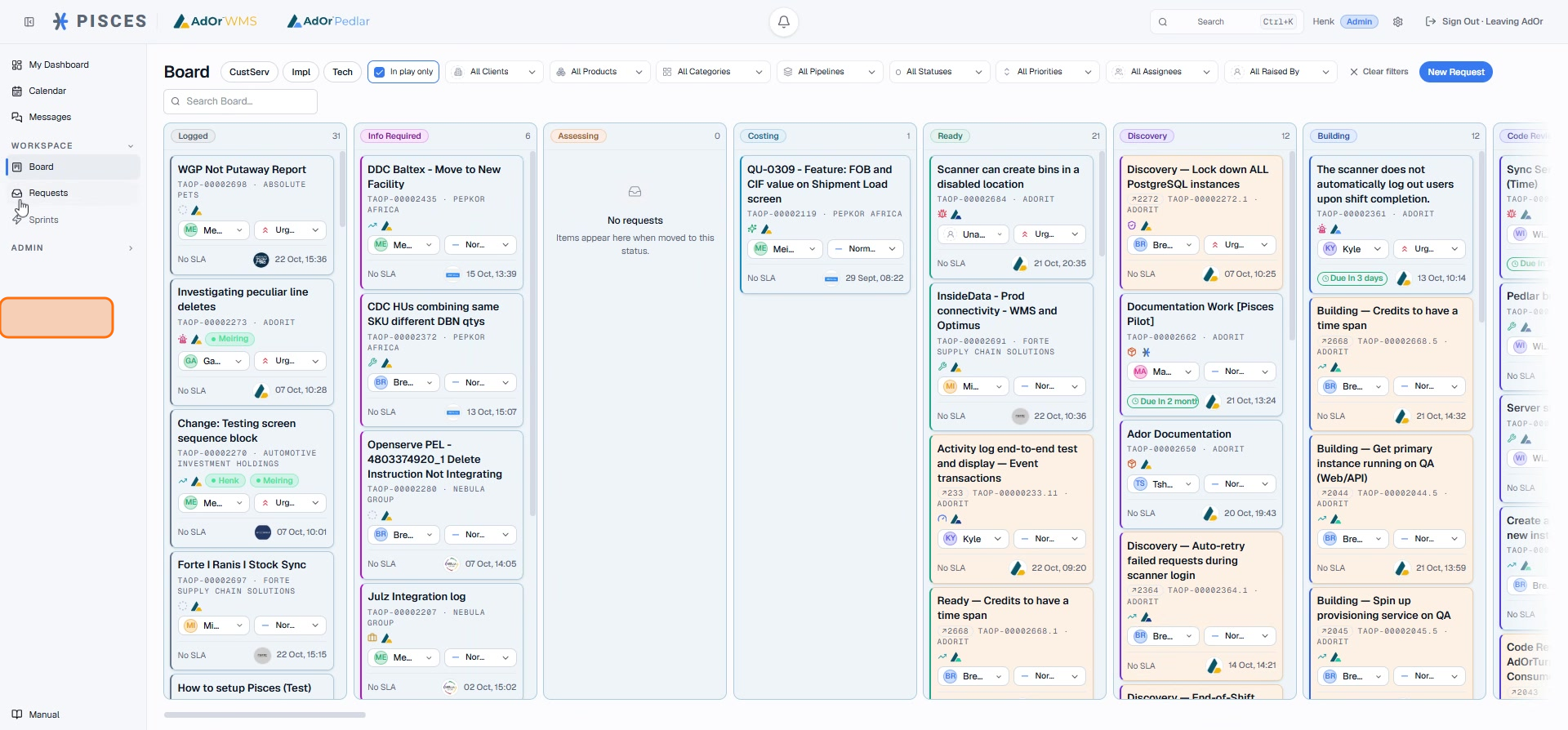Screen dimensions: 1568x730
Task: Open the All Categories dropdown
Action: (714, 72)
